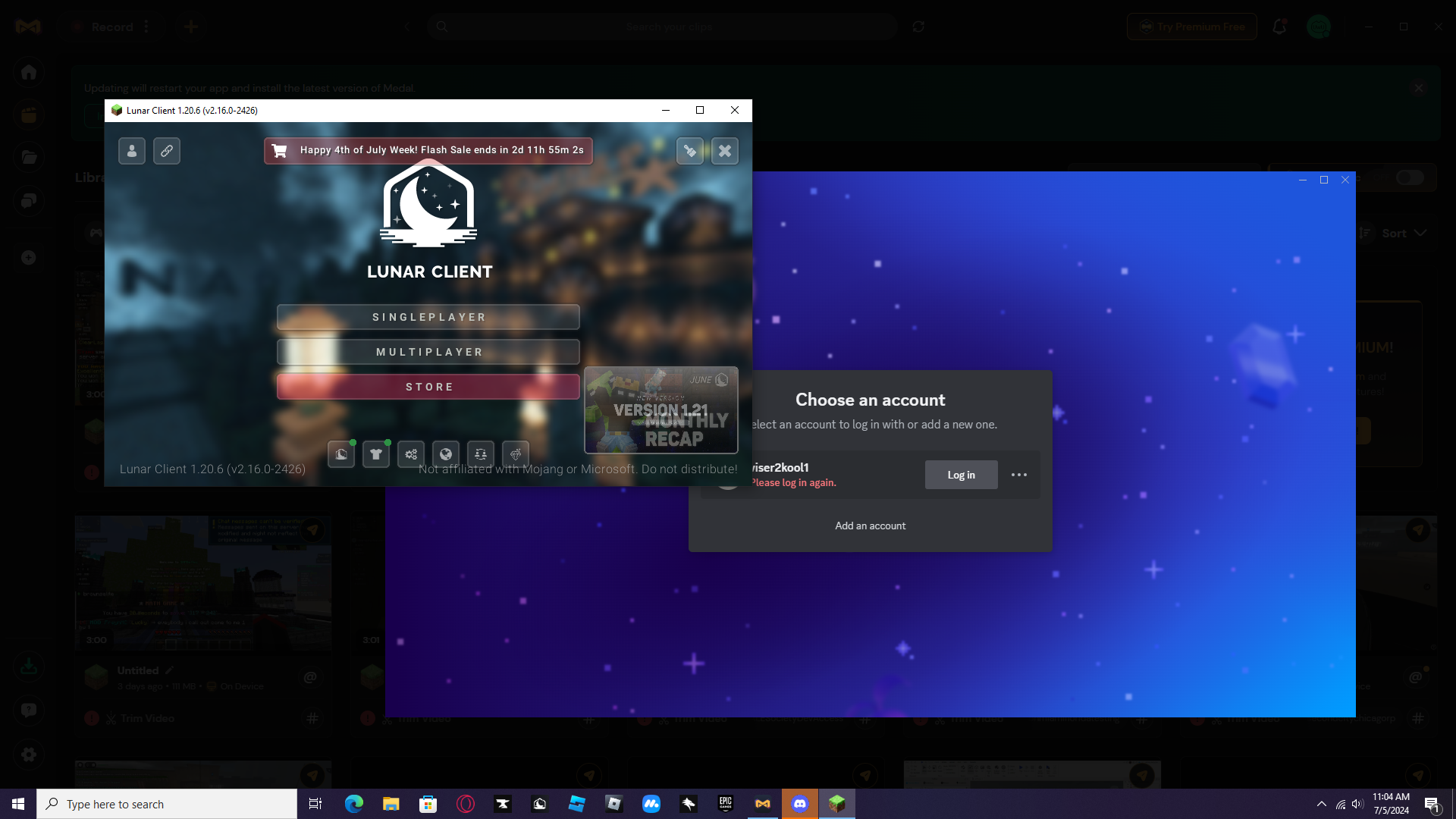Log in to the Discord account
The width and height of the screenshot is (1456, 819).
962,475
